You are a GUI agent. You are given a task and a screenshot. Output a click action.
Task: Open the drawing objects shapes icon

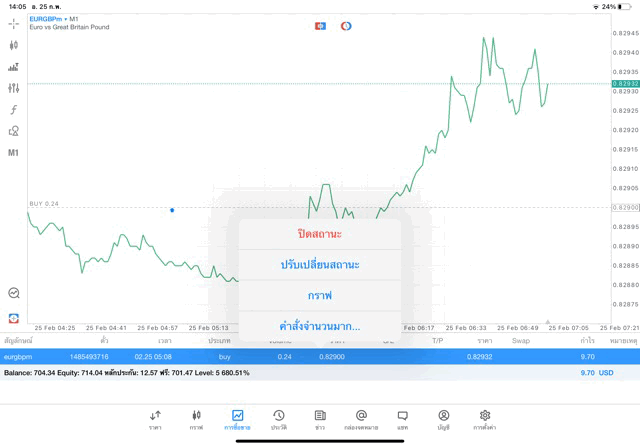coord(13,131)
